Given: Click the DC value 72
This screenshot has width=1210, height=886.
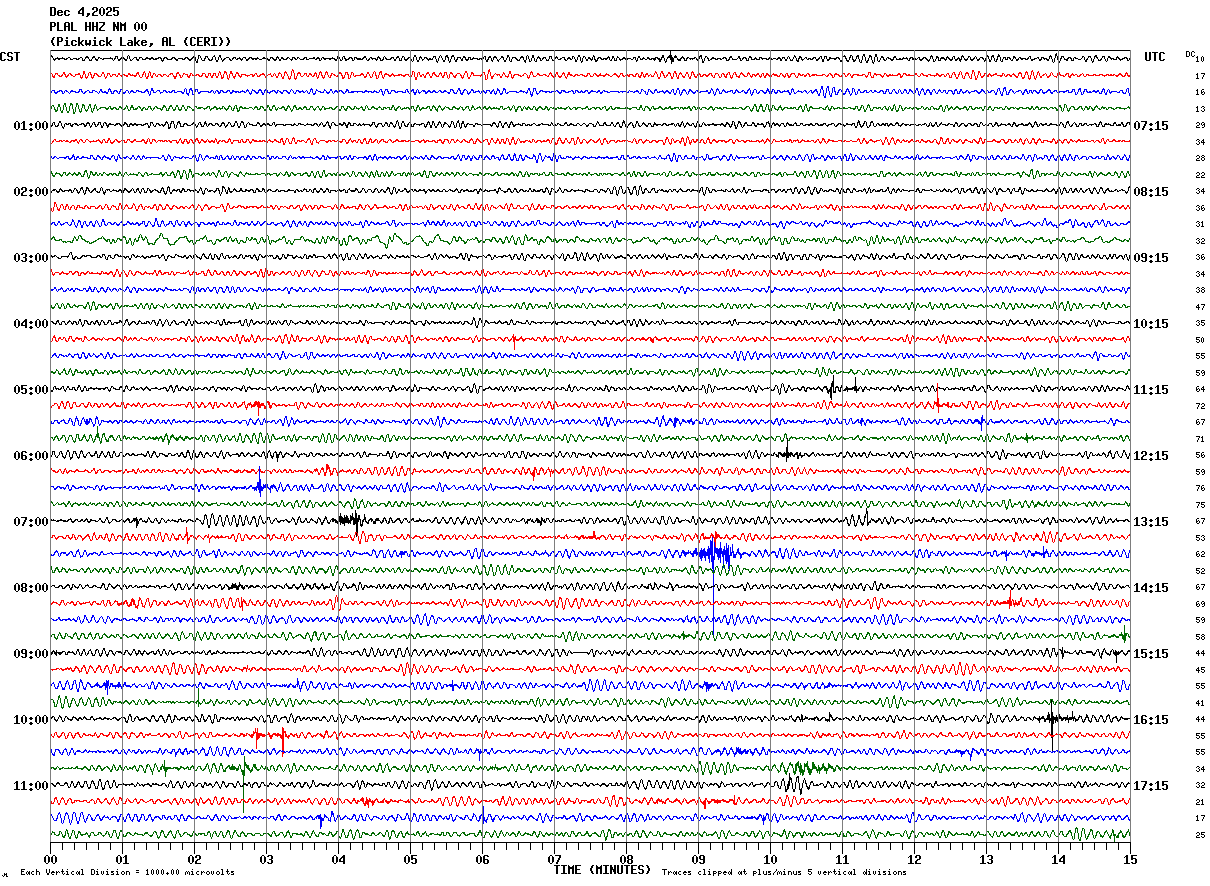Looking at the screenshot, I should click(x=1200, y=406).
